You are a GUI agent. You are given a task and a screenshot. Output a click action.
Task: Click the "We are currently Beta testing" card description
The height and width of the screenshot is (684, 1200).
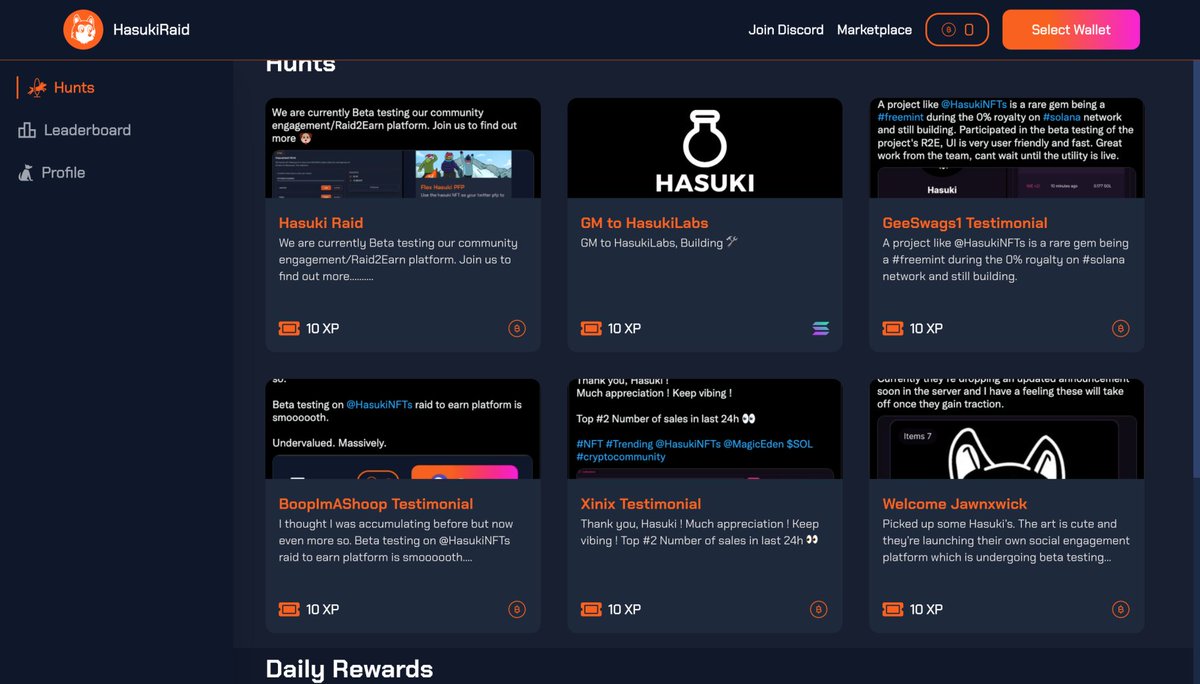[398, 260]
